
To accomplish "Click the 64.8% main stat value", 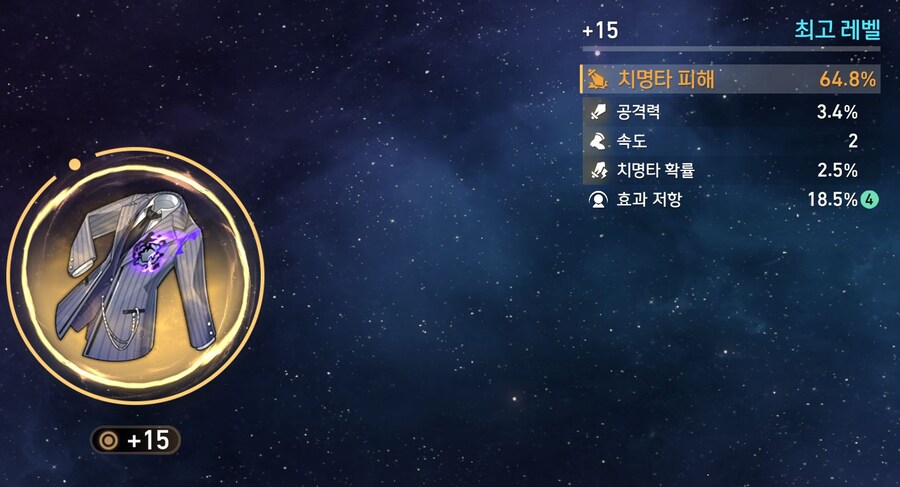I will [847, 79].
